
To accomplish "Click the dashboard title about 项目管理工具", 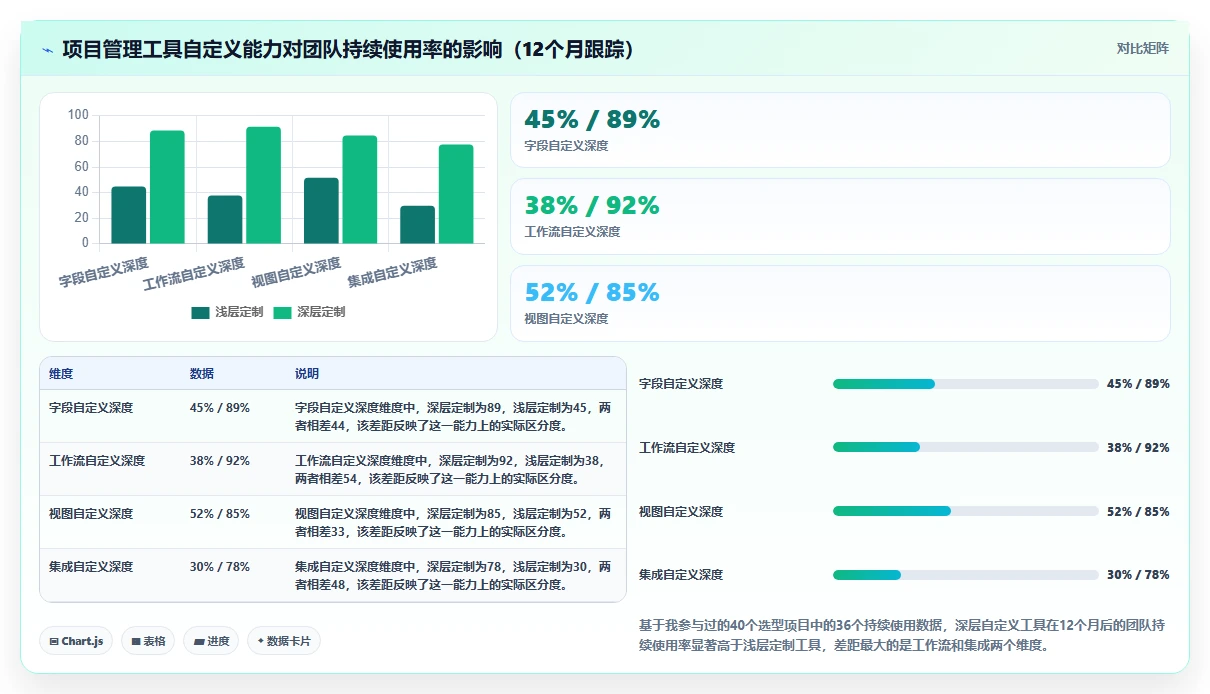I will (x=348, y=49).
